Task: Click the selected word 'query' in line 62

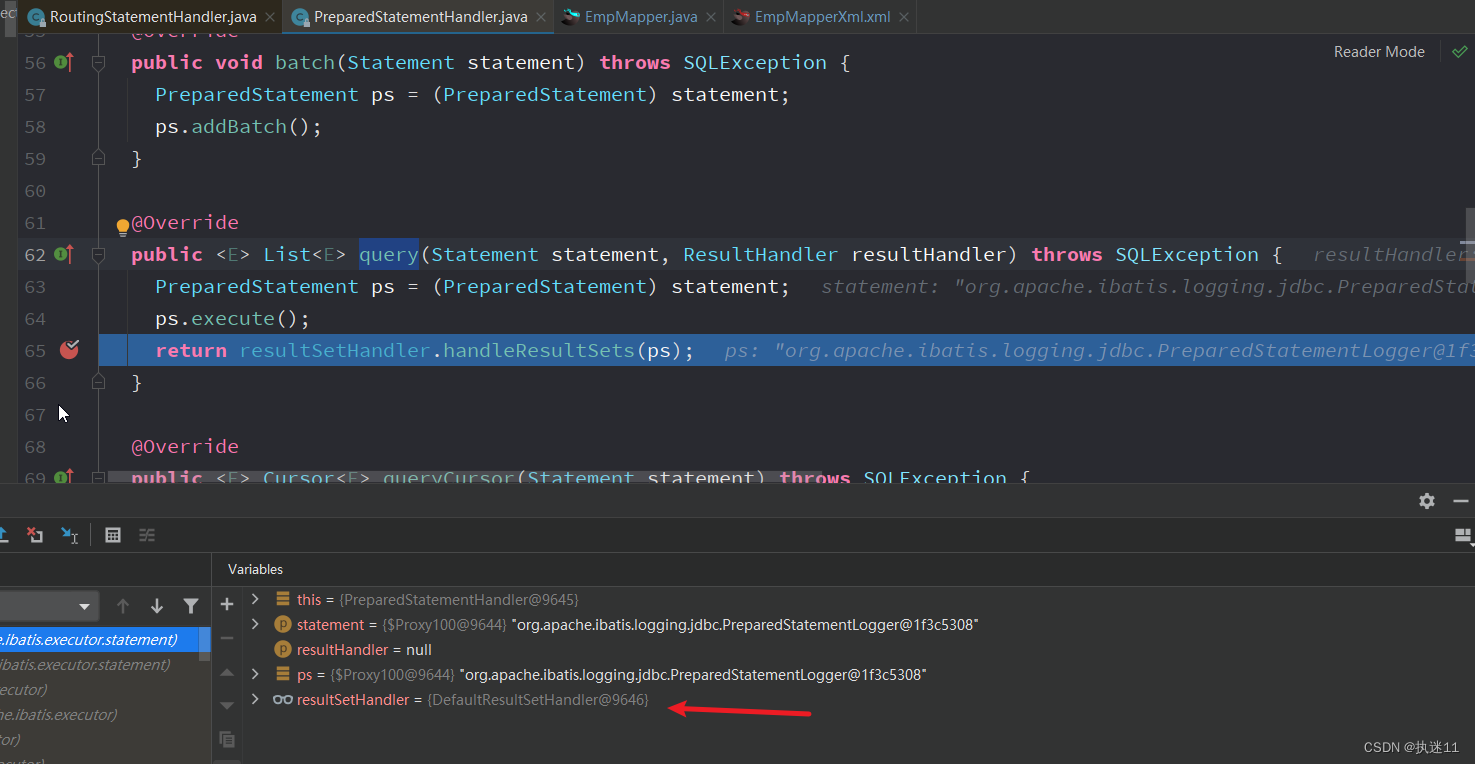Action: 389,254
